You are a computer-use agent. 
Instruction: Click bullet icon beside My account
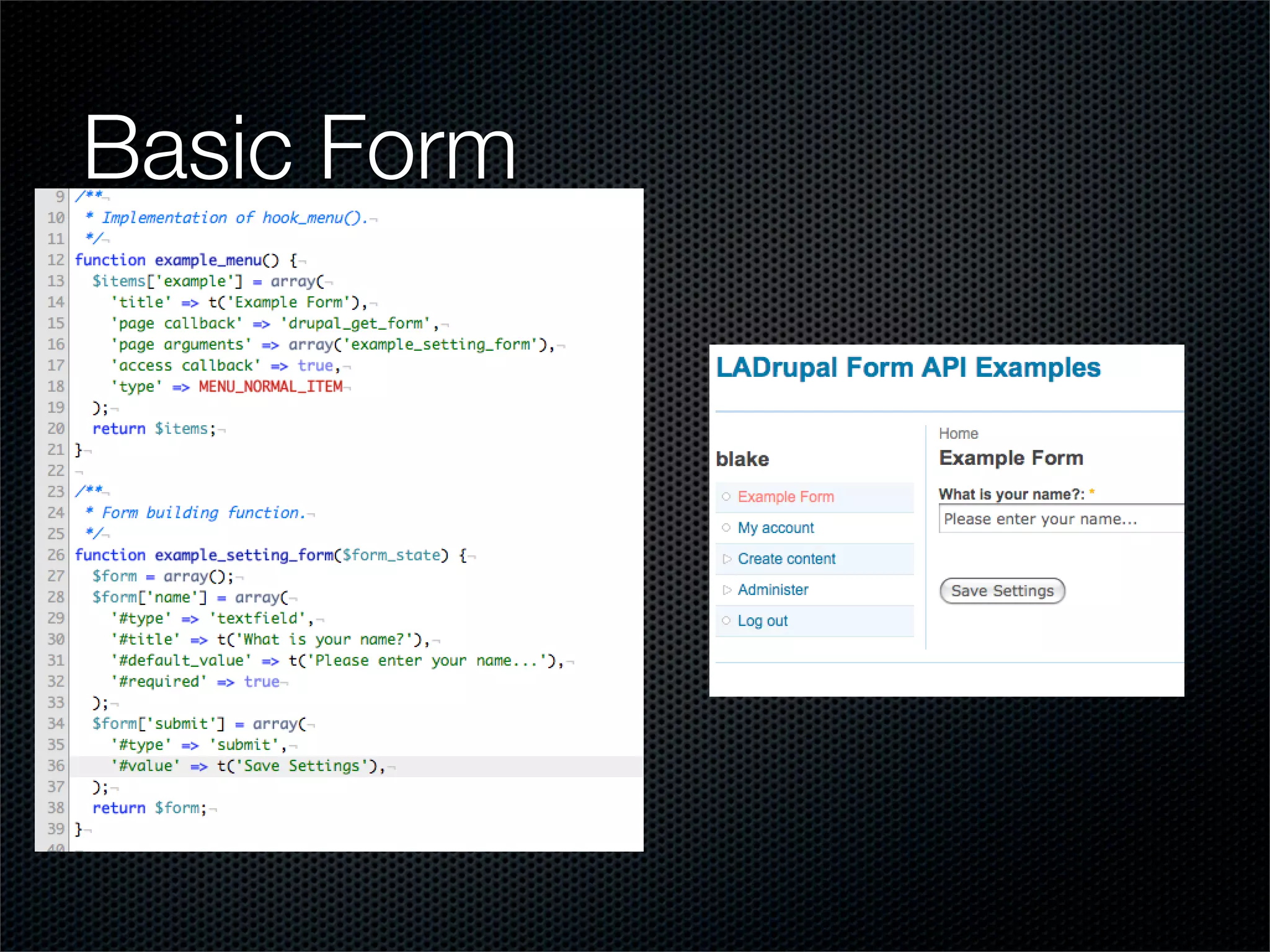coord(726,527)
